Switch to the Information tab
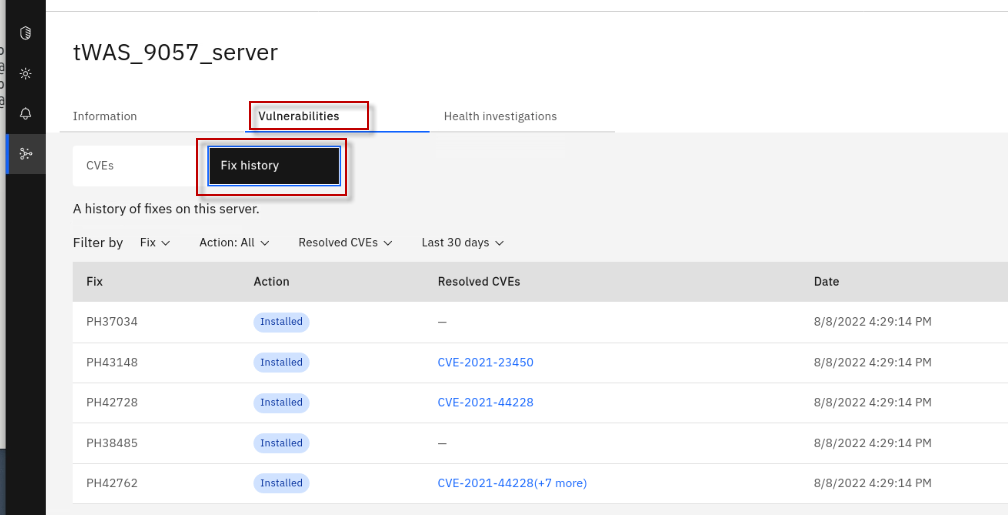Screen dimensions: 1008x515 pyautogui.click(x=105, y=116)
